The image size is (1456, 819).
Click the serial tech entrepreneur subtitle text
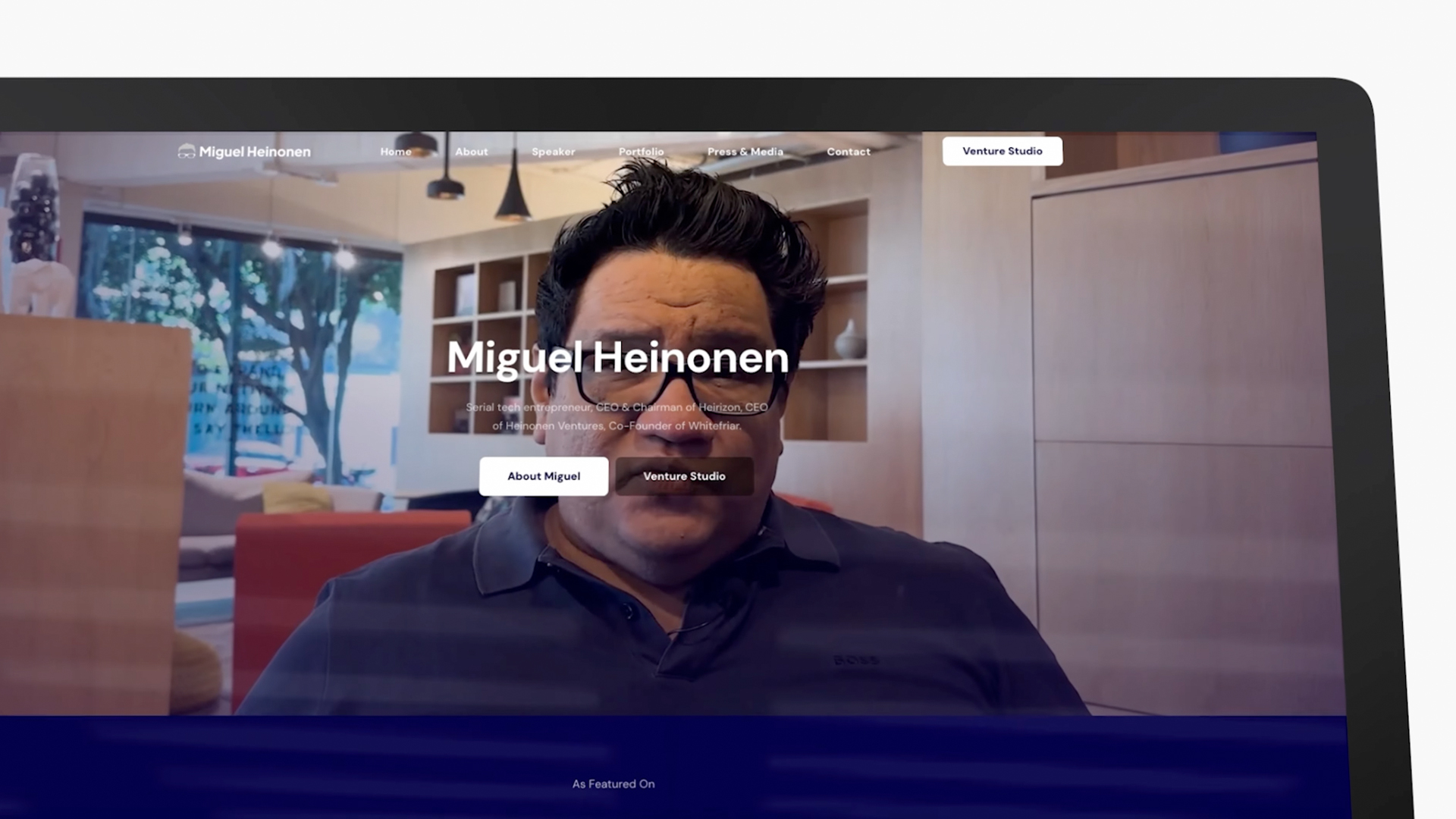pyautogui.click(x=617, y=416)
